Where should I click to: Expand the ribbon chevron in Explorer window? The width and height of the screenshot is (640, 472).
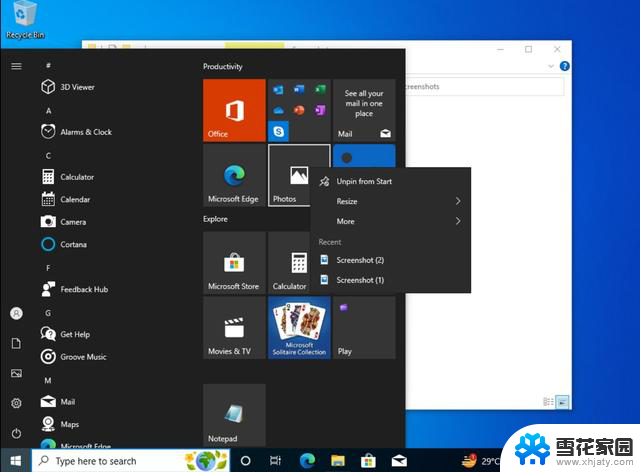[x=551, y=66]
